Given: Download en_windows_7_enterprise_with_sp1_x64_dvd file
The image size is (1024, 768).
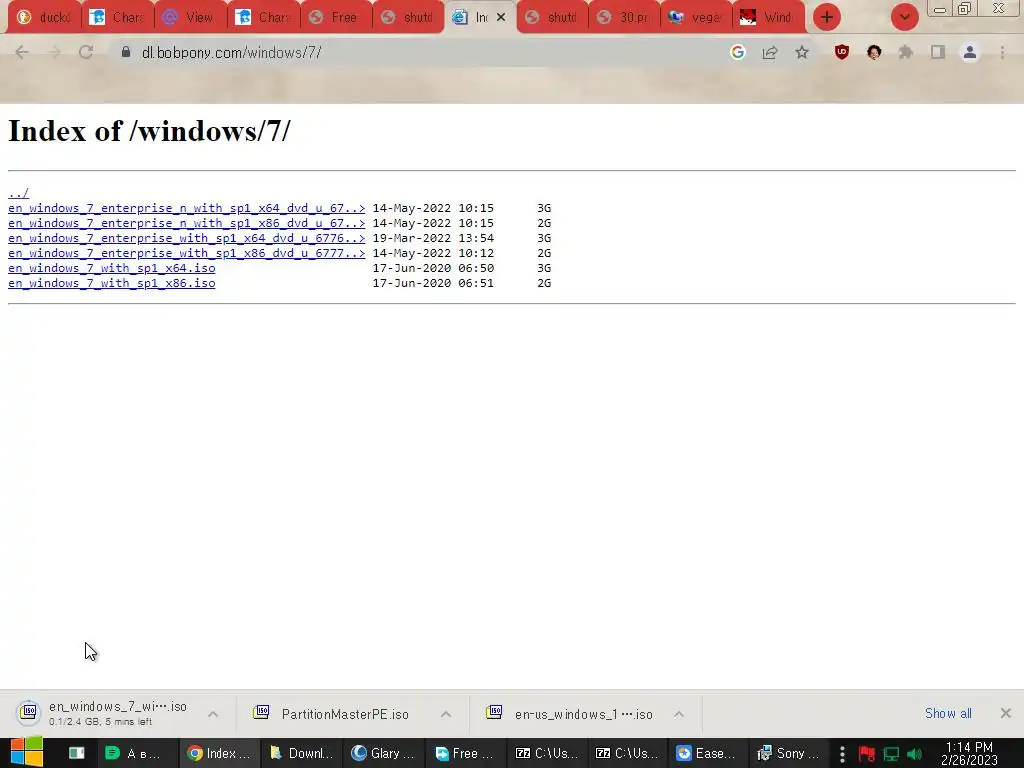Looking at the screenshot, I should 187,238.
